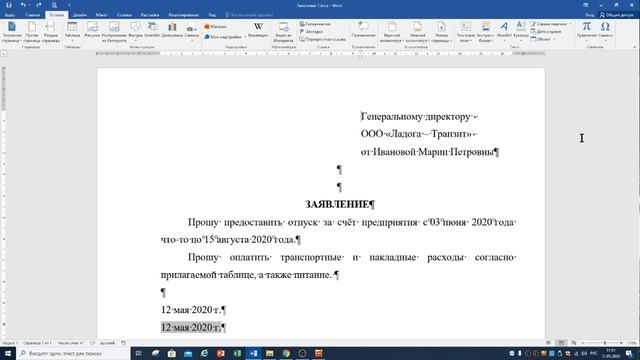Viewport: 640px width, 360px height.
Task: Redo the action in the Quick Access toolbar
Action: pyautogui.click(x=39, y=5)
